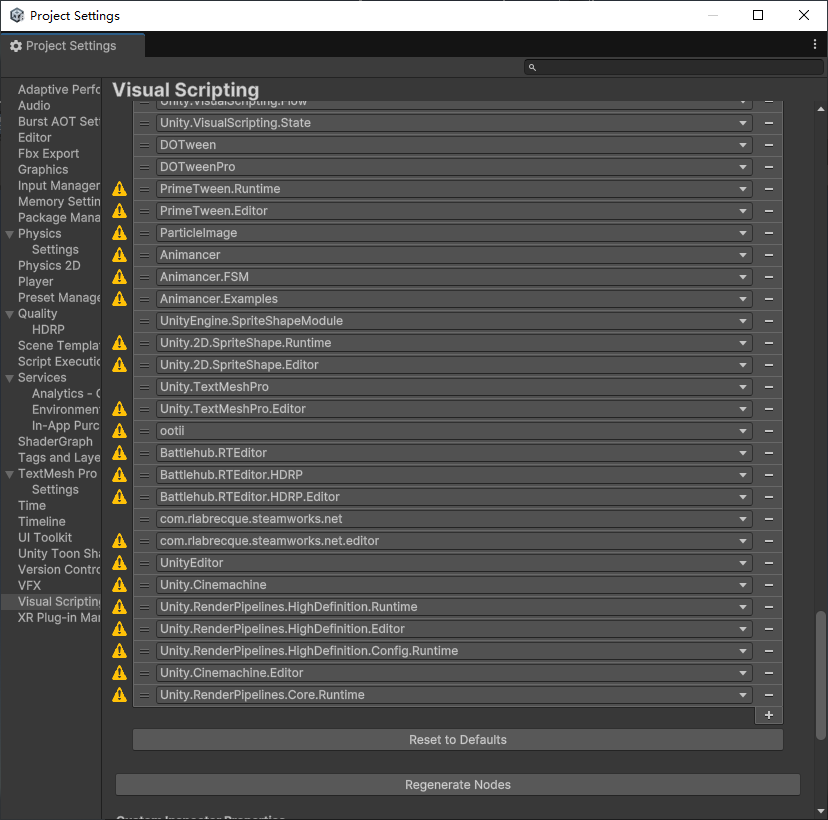Click the scroll up arrow
Viewport: 828px width, 820px height.
coord(820,109)
